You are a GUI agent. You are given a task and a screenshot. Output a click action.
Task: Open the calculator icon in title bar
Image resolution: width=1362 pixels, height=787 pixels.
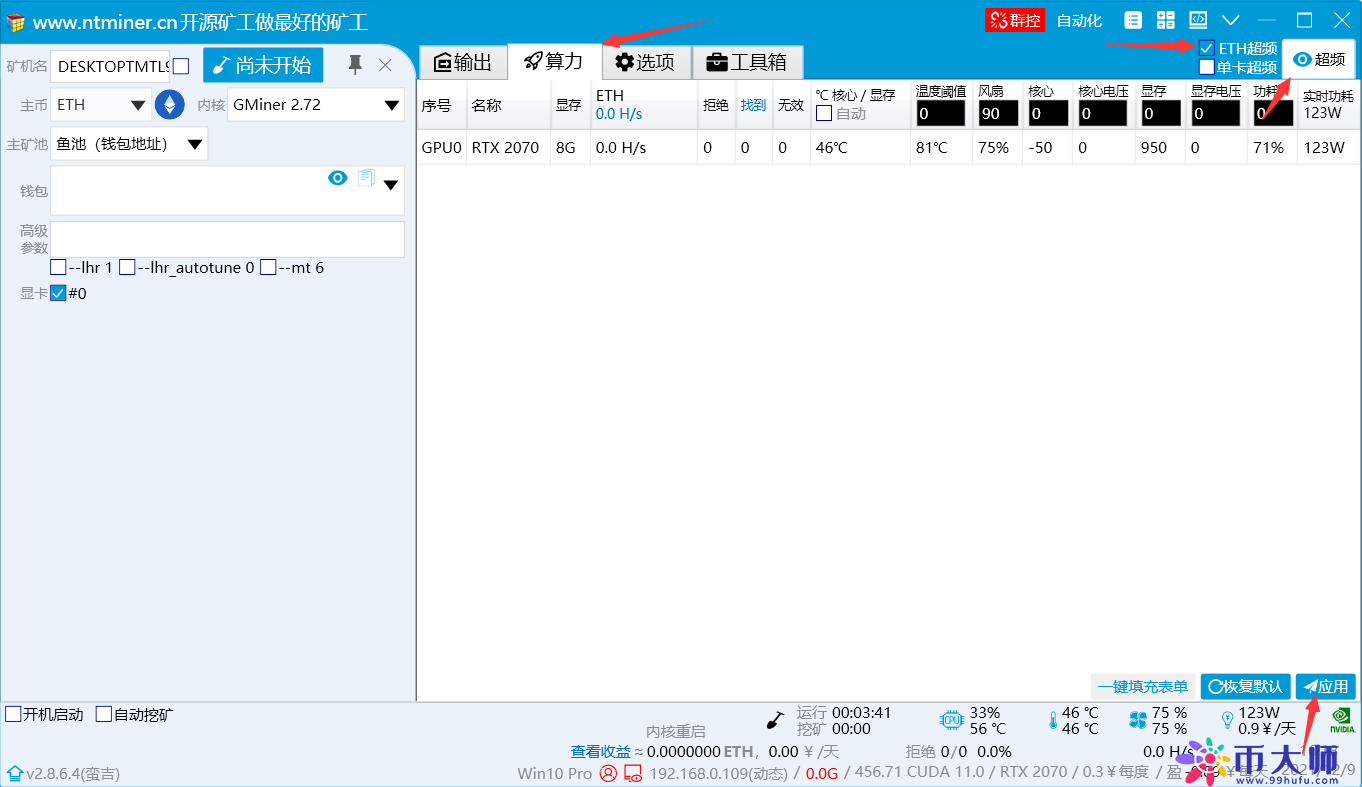click(x=1165, y=20)
